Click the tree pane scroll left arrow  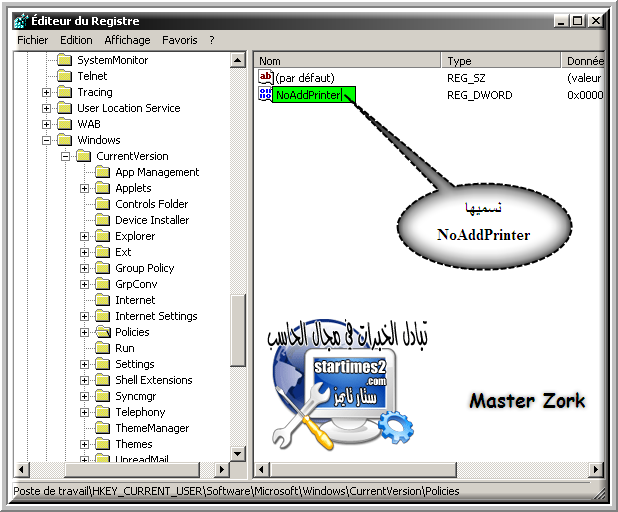click(21, 469)
